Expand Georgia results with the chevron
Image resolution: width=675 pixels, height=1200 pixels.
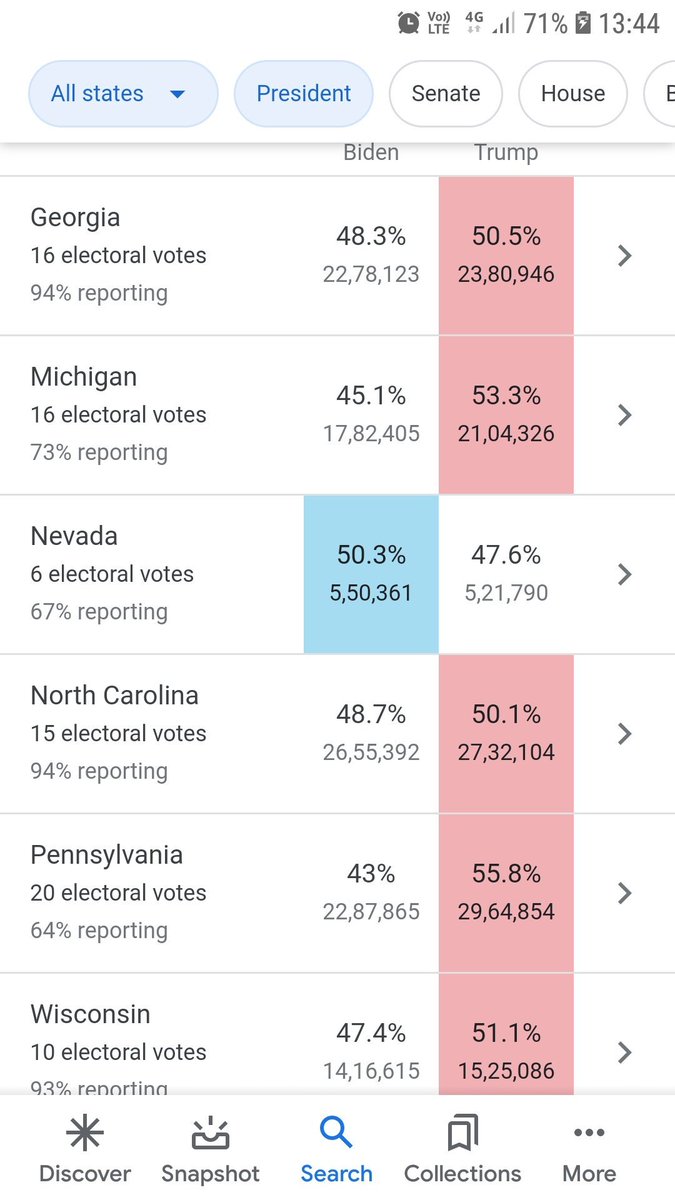coord(625,256)
